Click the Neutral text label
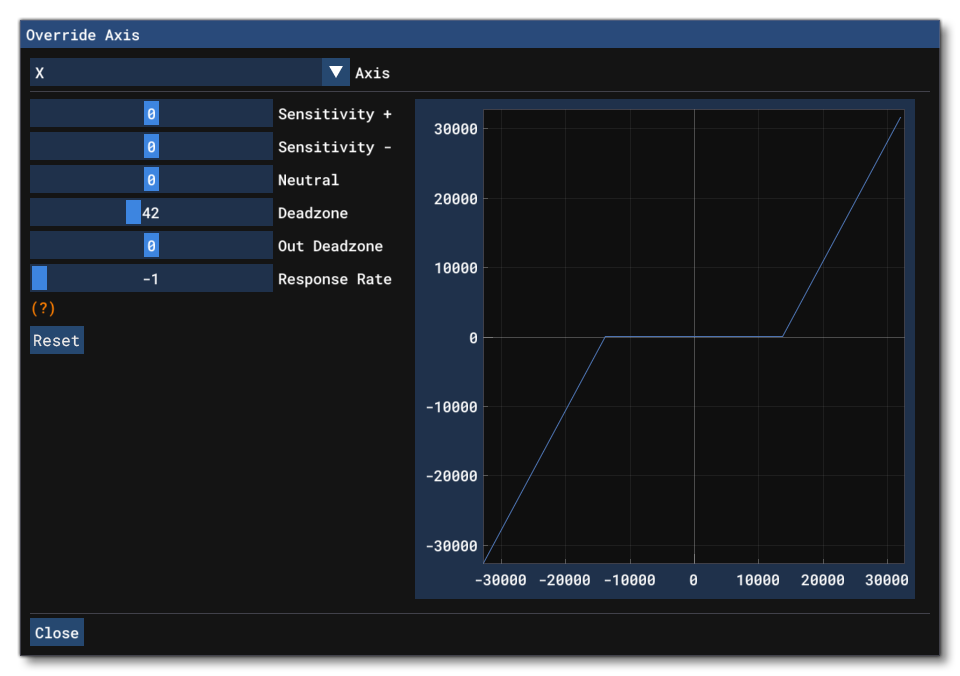 tap(308, 180)
